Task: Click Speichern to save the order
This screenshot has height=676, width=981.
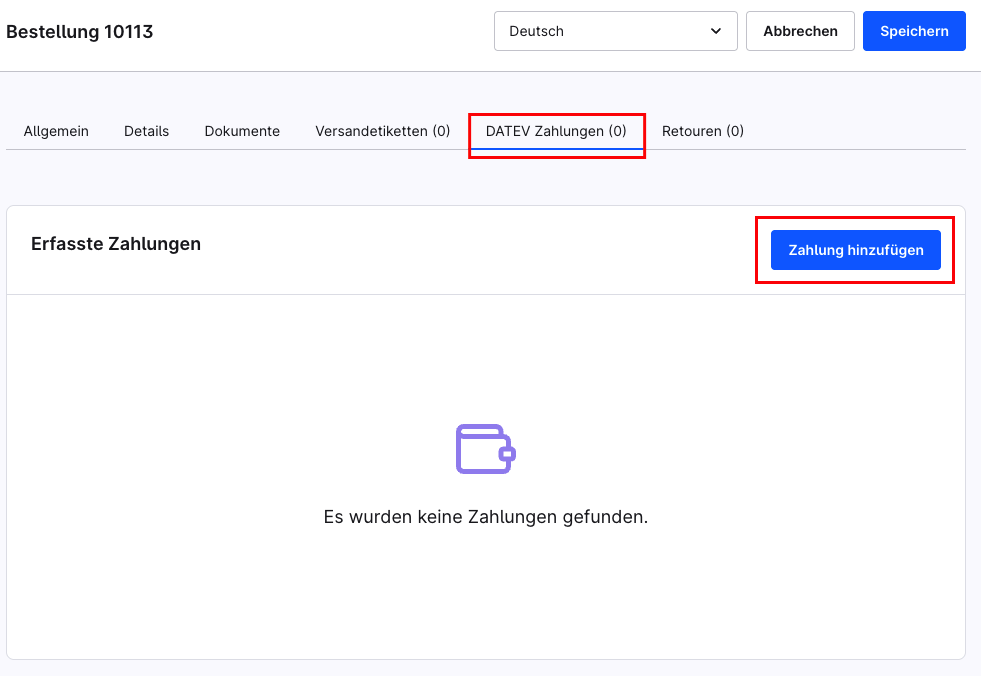Action: (913, 31)
